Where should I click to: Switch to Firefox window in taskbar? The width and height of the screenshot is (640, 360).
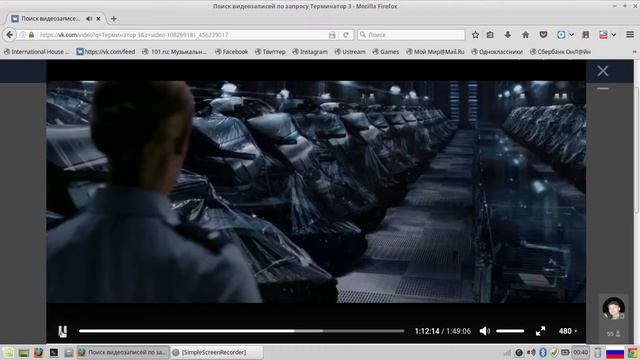tap(122, 353)
